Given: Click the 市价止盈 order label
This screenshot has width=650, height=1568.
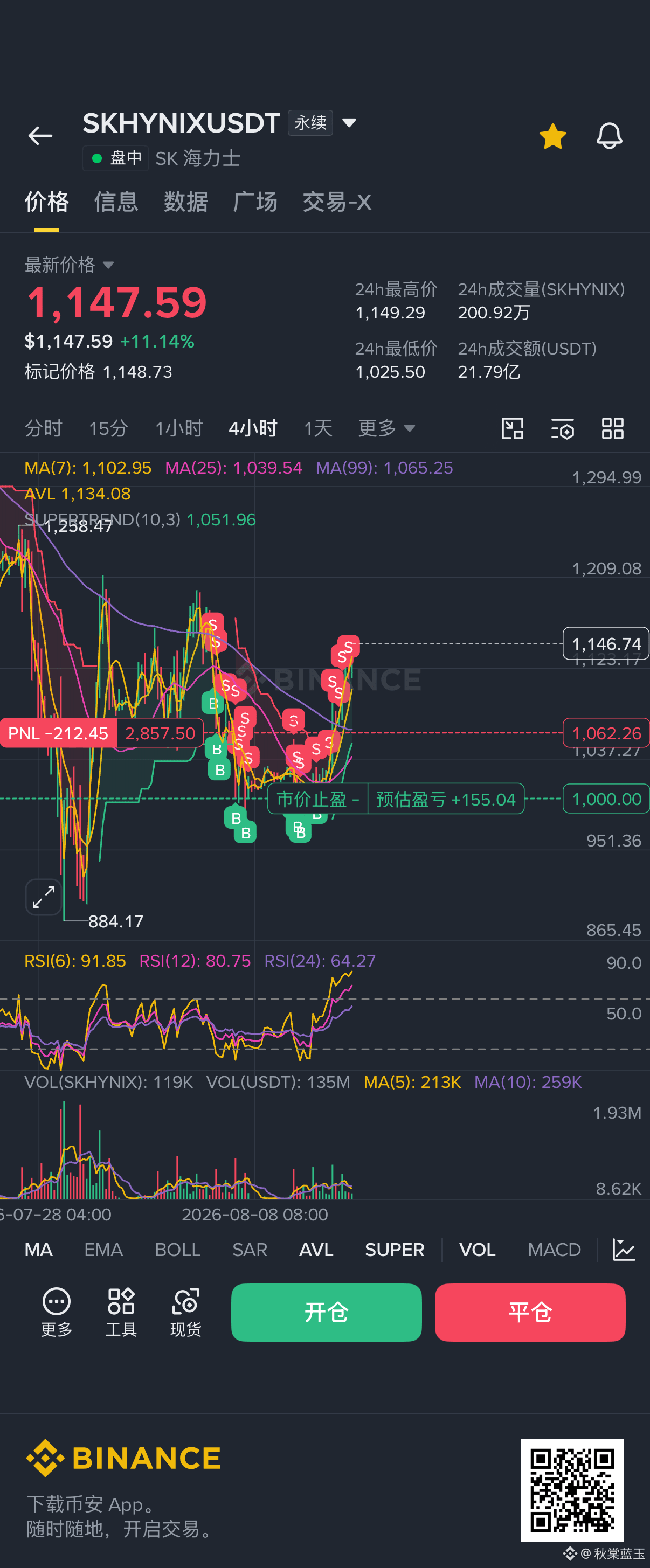Looking at the screenshot, I should 317,799.
